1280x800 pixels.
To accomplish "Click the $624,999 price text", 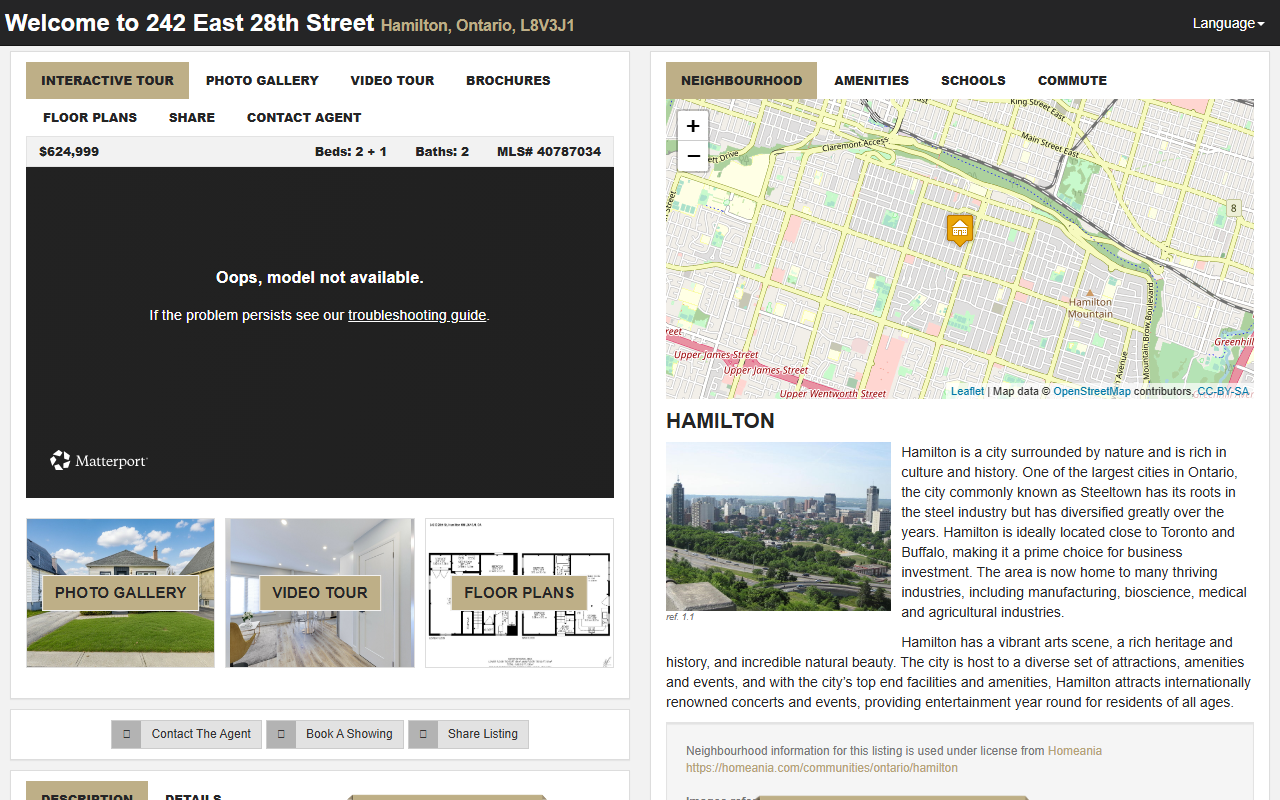I will click(x=69, y=152).
